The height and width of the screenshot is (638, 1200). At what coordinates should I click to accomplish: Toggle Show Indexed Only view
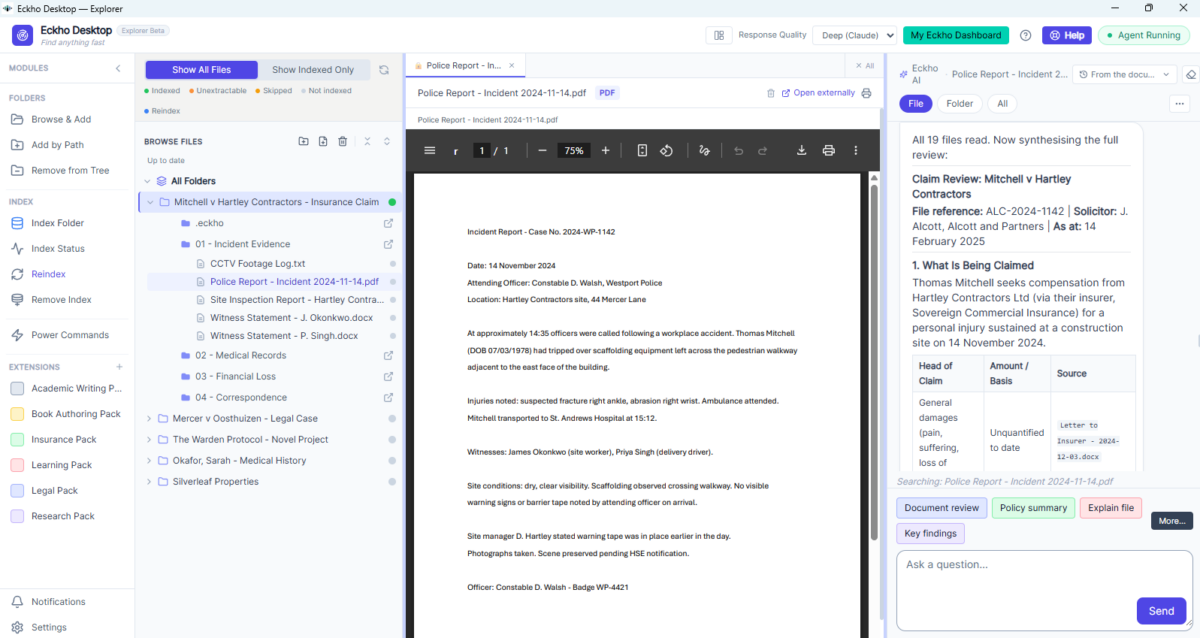tap(313, 70)
